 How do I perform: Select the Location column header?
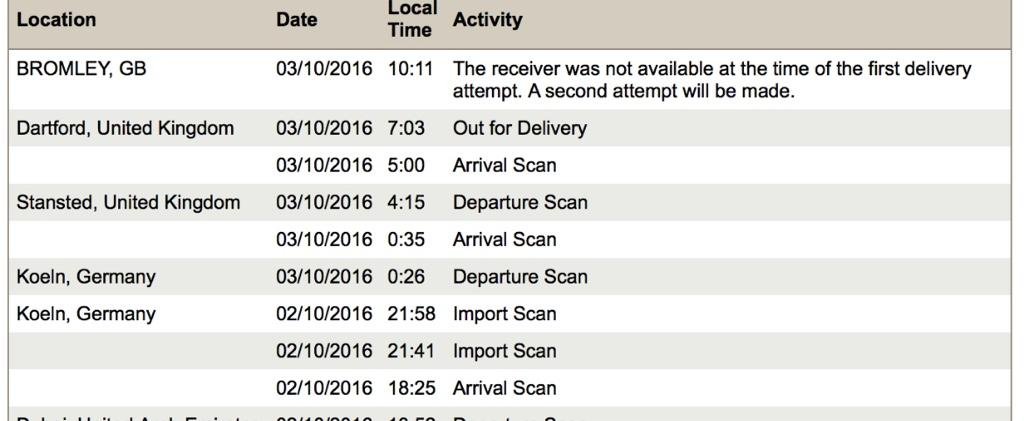[56, 20]
